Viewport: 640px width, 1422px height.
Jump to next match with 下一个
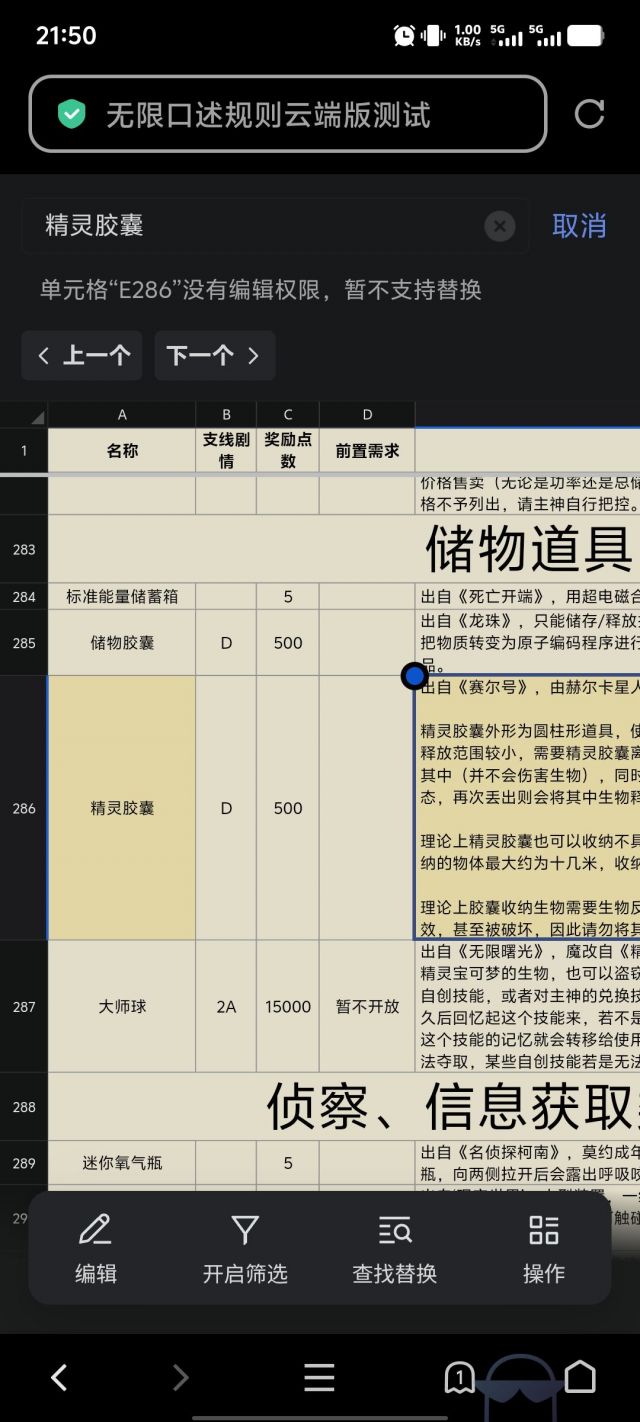coord(215,356)
